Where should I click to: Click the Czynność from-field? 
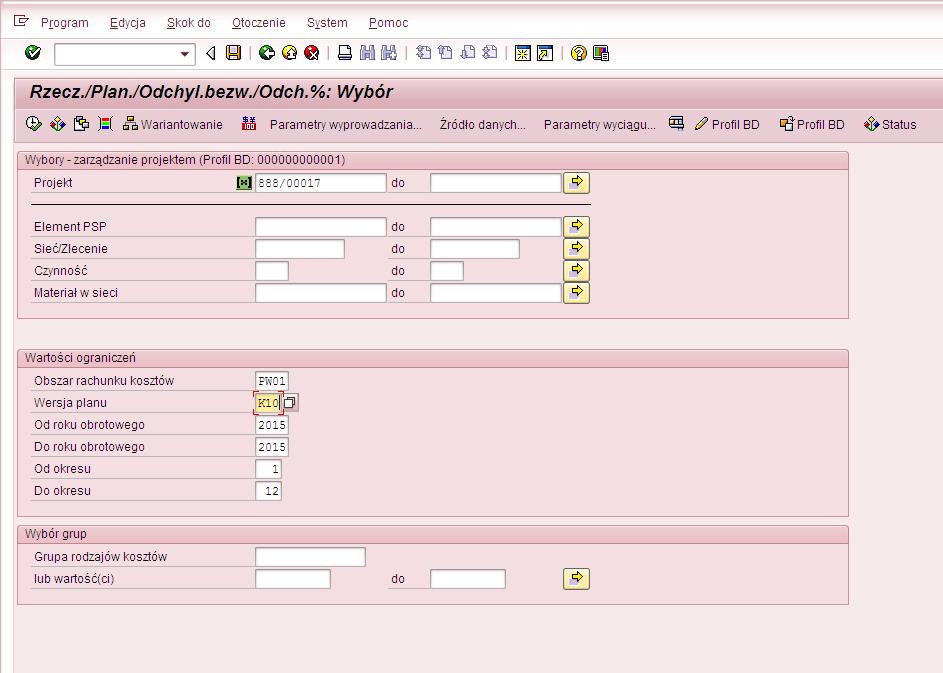pos(272,271)
